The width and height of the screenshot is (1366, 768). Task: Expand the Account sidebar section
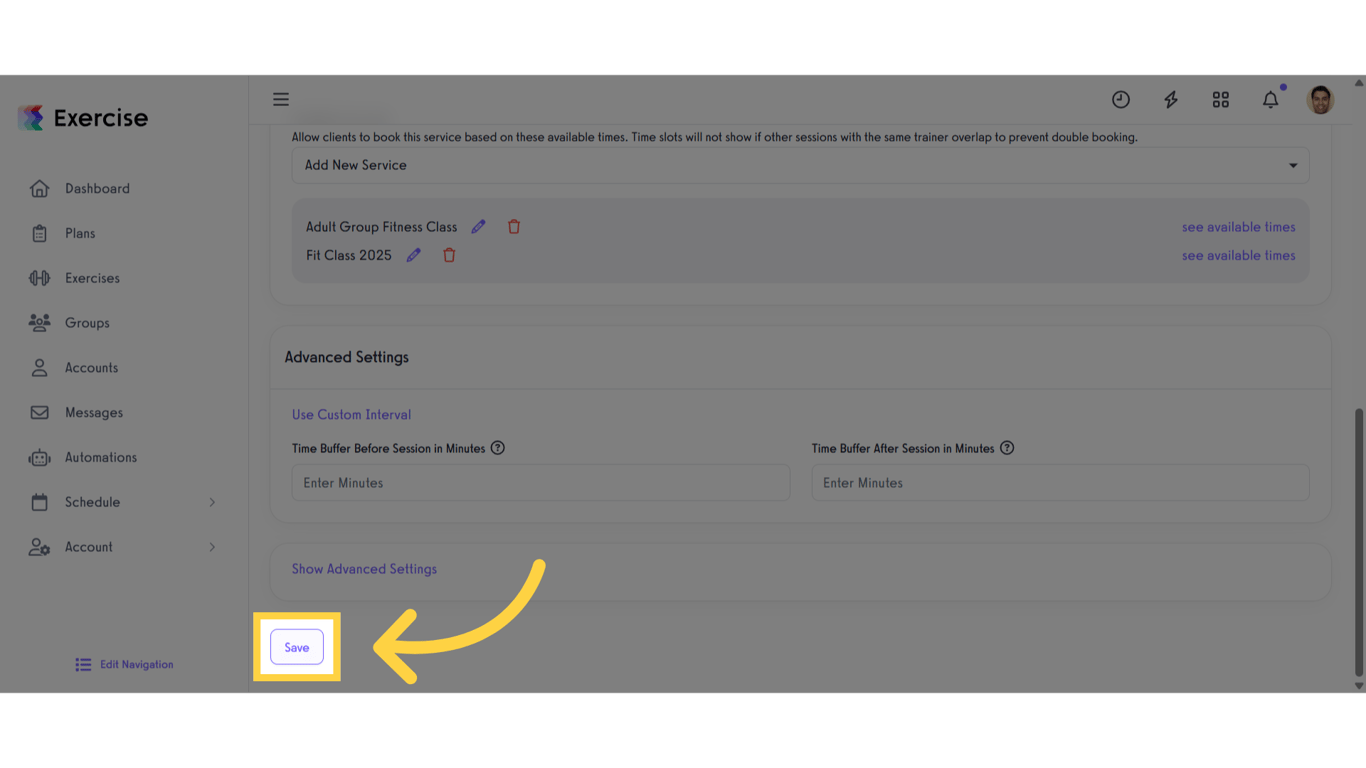point(88,547)
